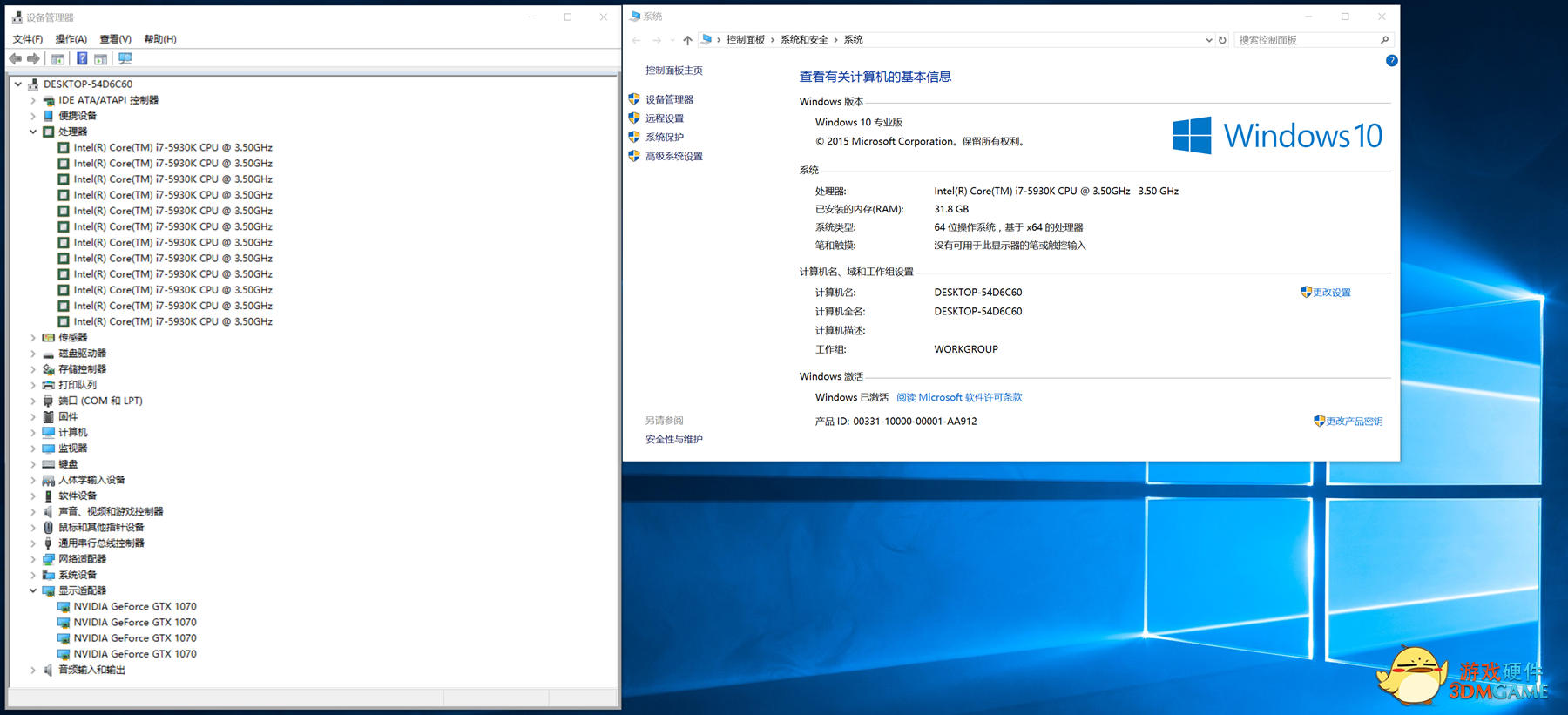Click the 端口 (COM 和 LPT) port icon
Screen dimensions: 1568x715
click(x=49, y=401)
